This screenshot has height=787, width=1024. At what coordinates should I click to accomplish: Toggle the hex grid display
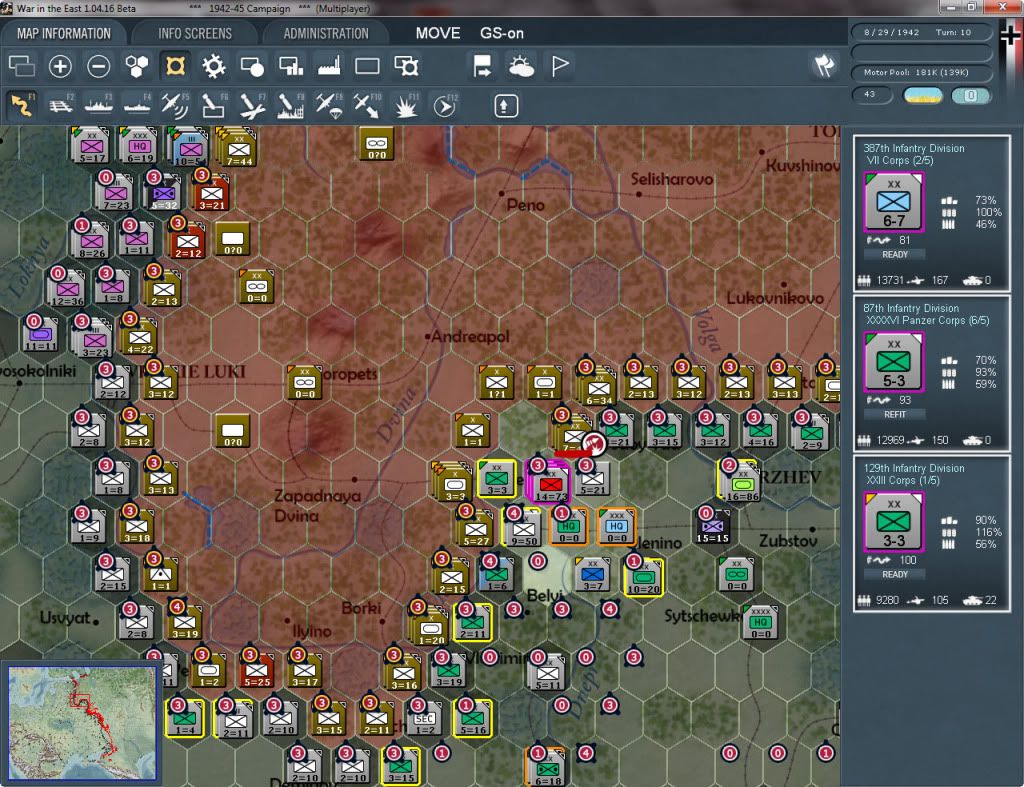137,66
